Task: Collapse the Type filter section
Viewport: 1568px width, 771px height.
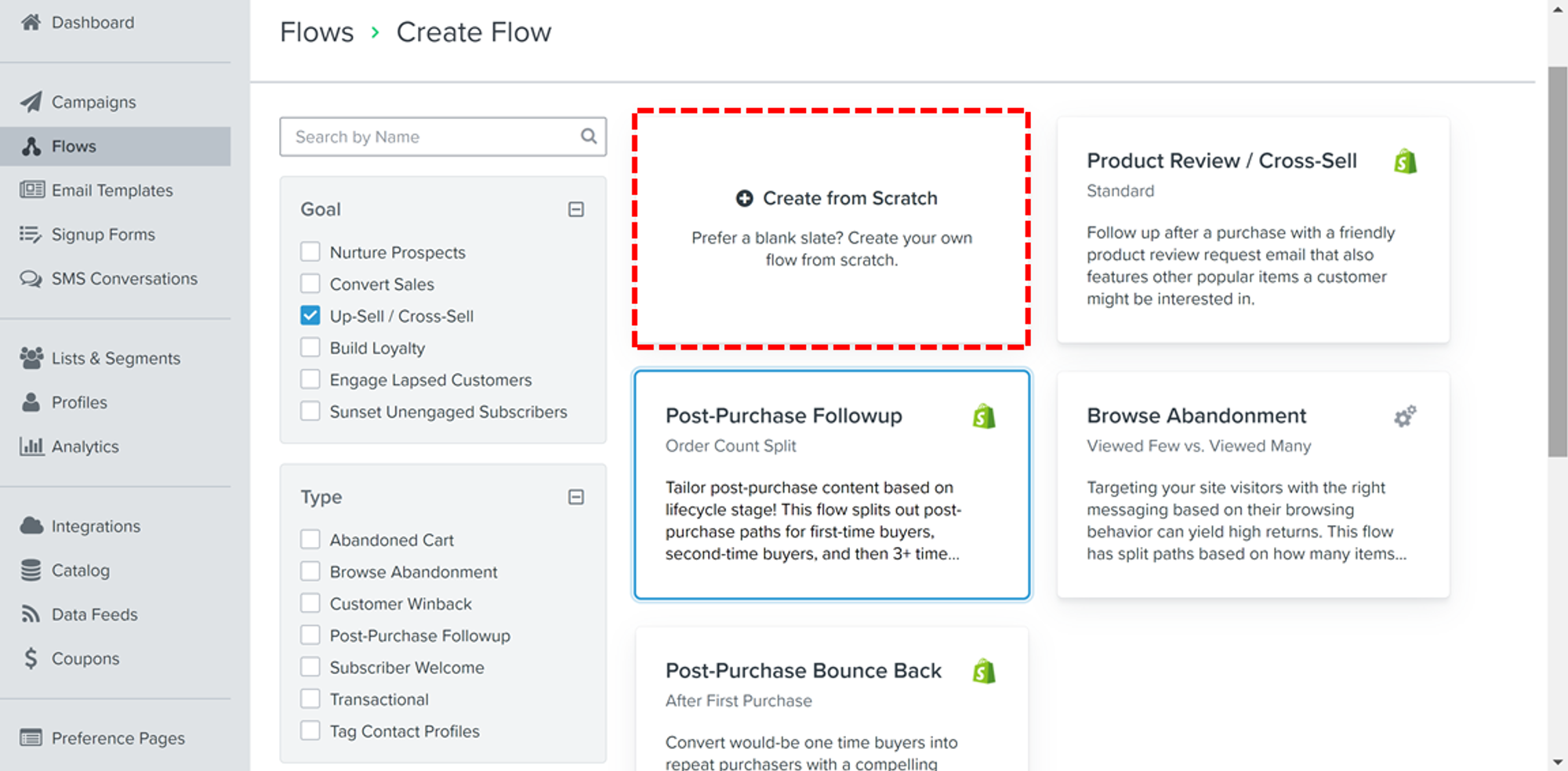Action: [x=576, y=497]
